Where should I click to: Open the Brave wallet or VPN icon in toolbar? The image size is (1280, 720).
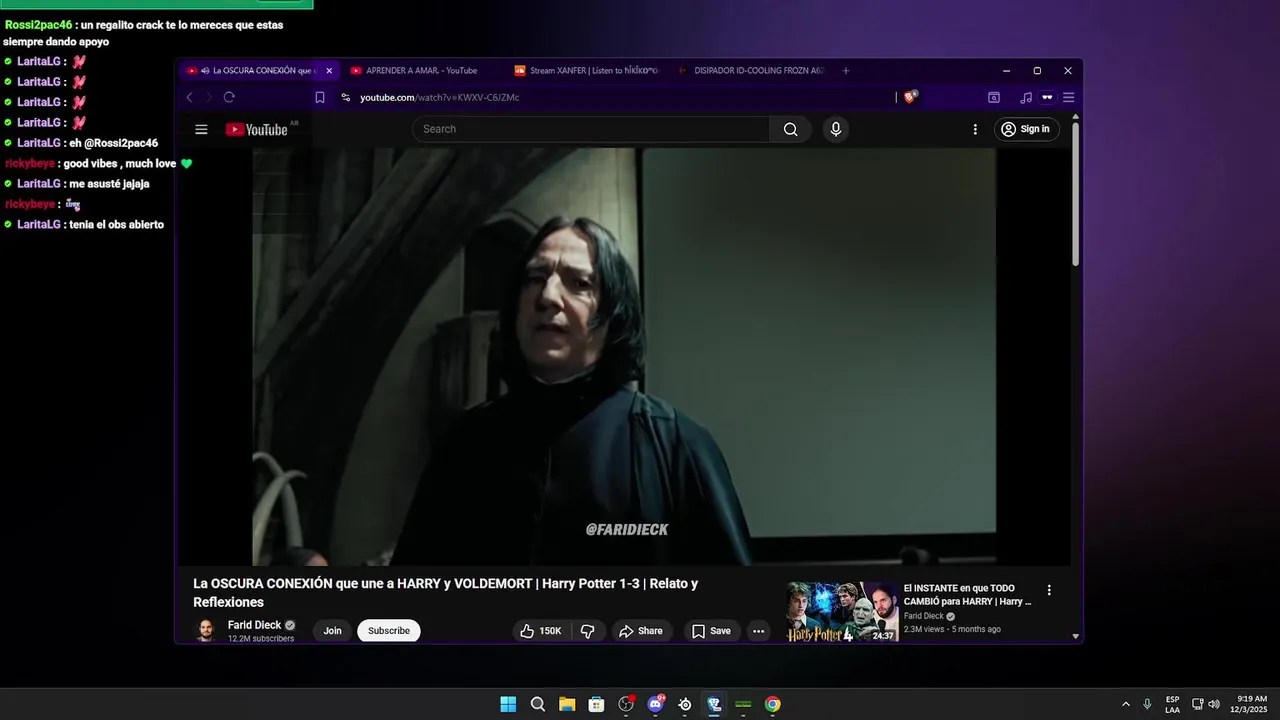point(1047,97)
